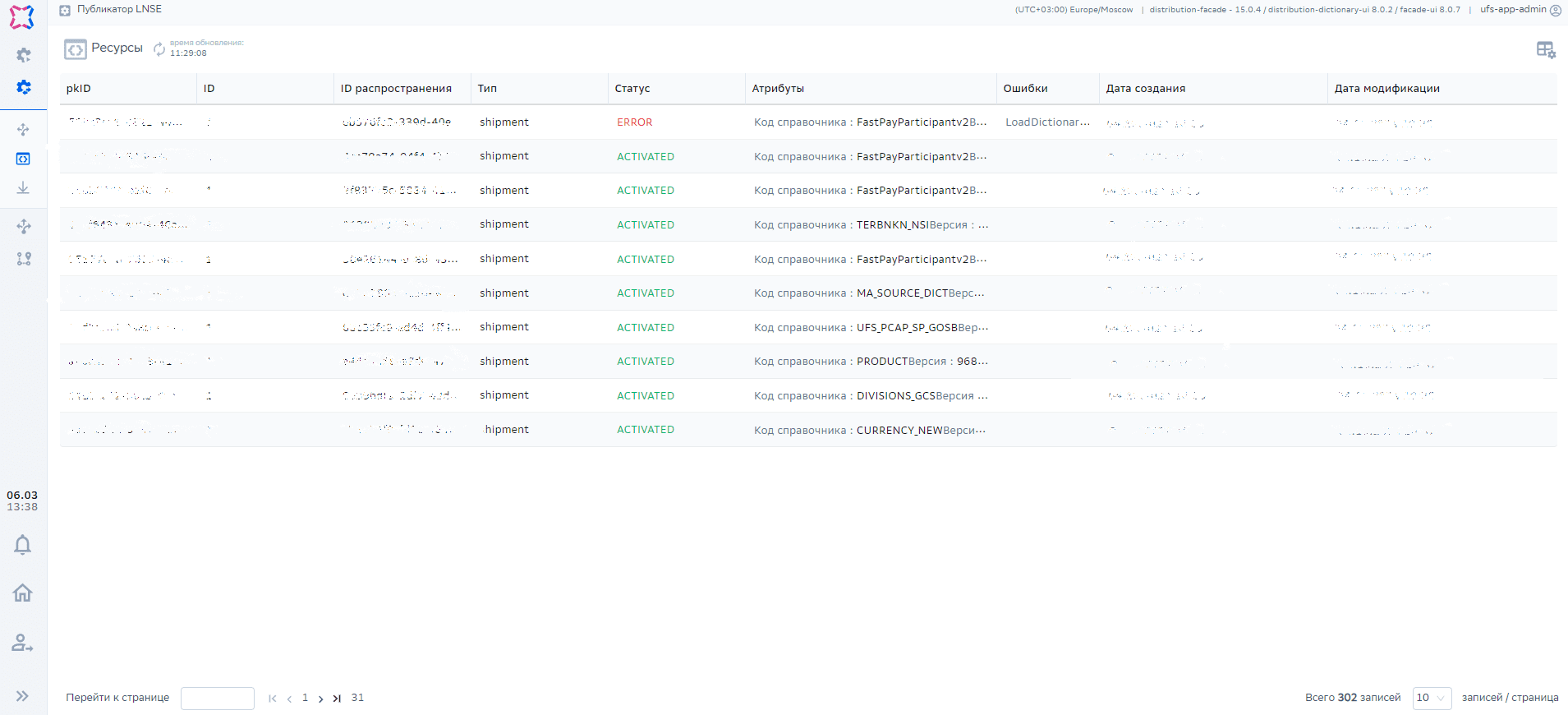Click the refresh icon next to Ресурсы
Image resolution: width=1568 pixels, height=715 pixels.
click(x=159, y=49)
